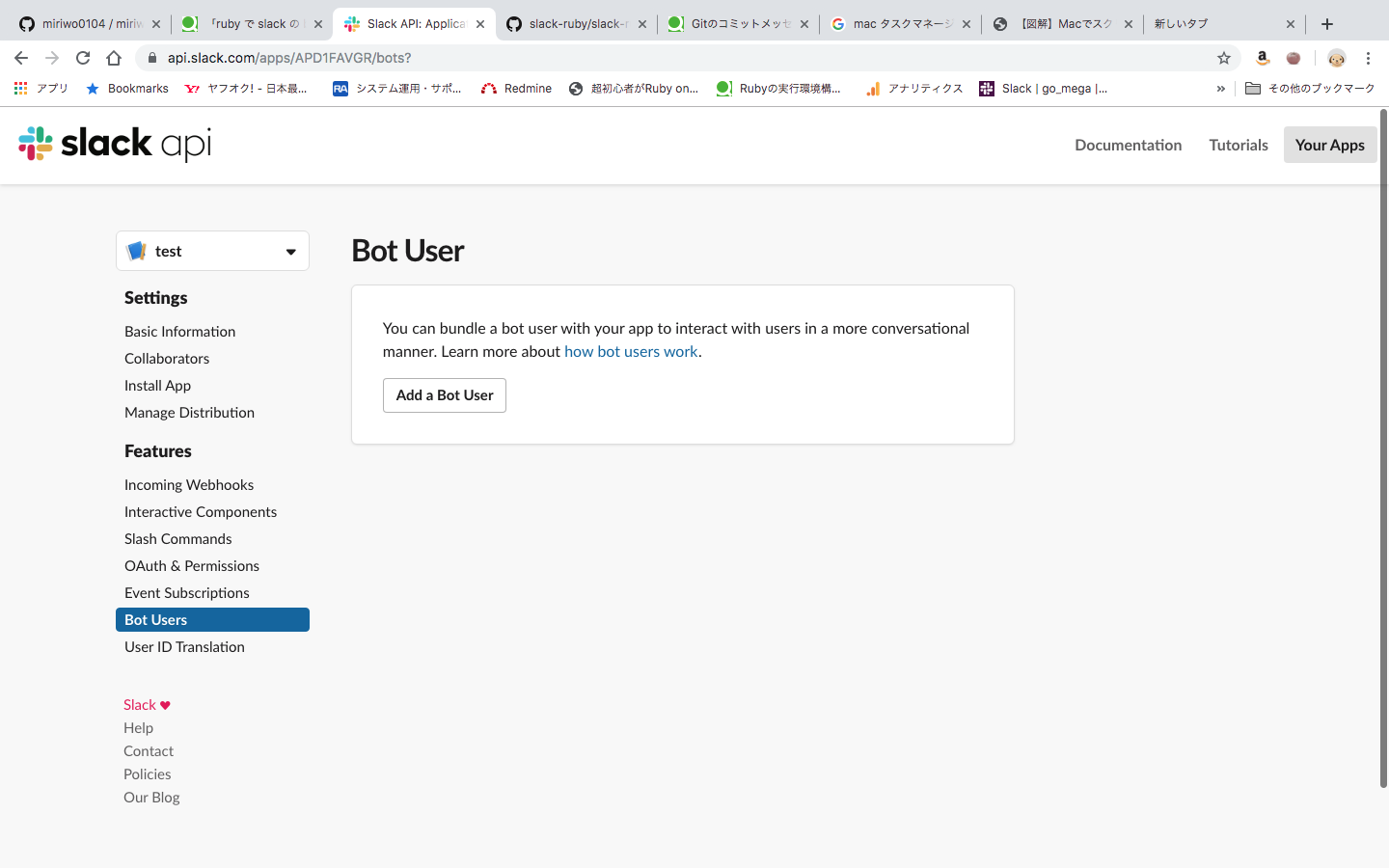
Task: Switch to the Gitのコミットメッセージ tab
Action: [x=738, y=24]
